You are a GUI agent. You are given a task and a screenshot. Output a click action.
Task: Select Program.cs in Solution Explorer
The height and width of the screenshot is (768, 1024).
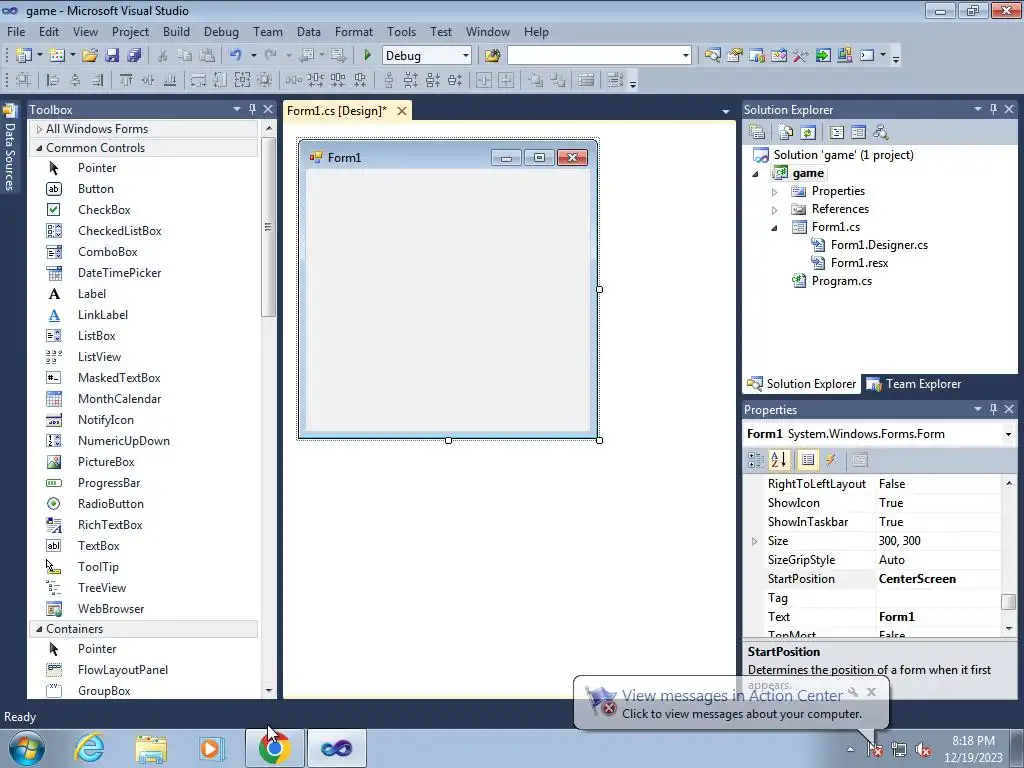[841, 281]
